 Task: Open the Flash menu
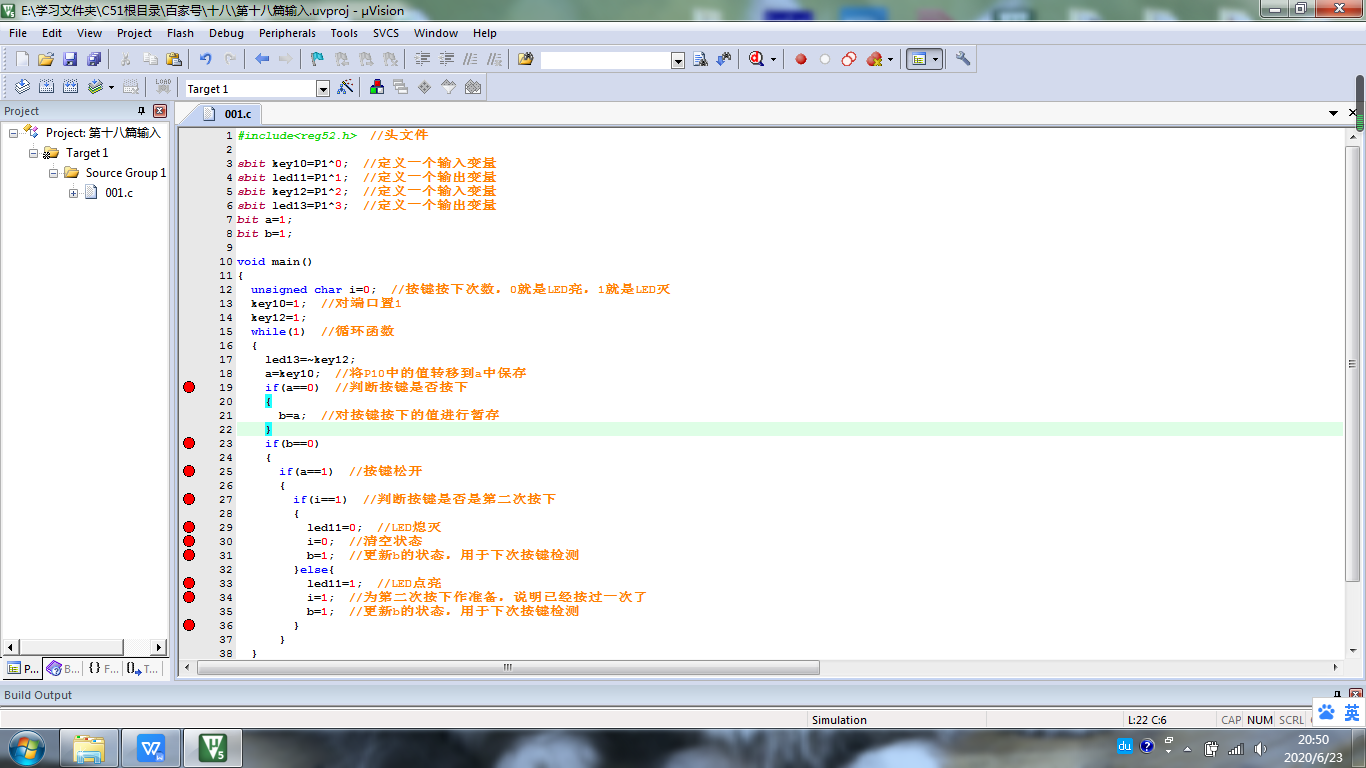click(180, 33)
